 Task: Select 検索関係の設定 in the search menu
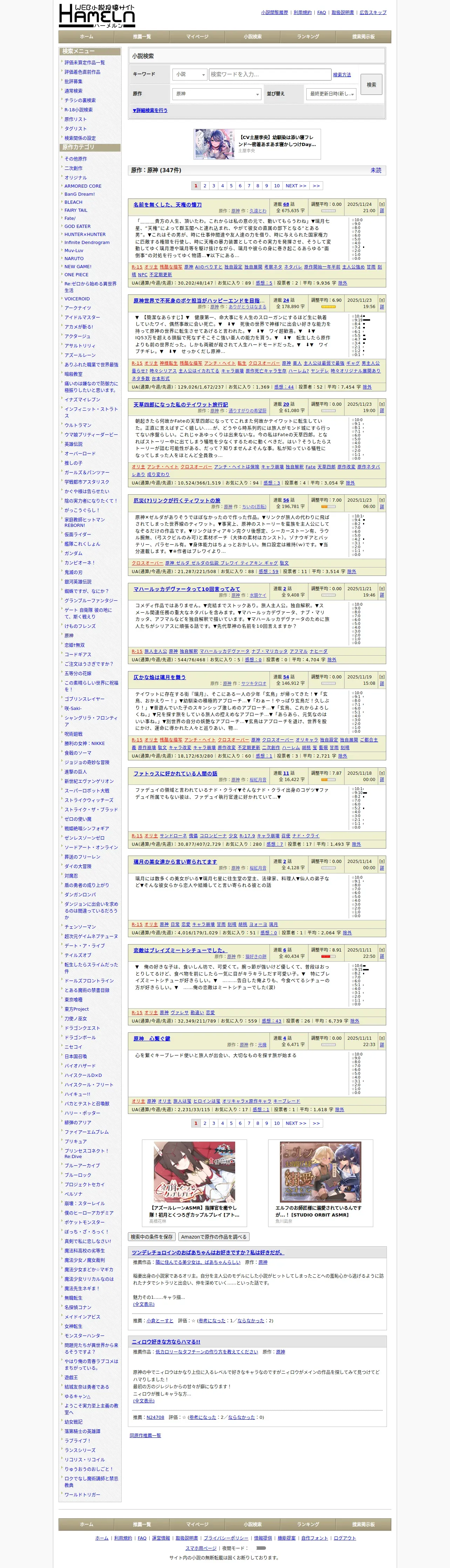point(80,138)
